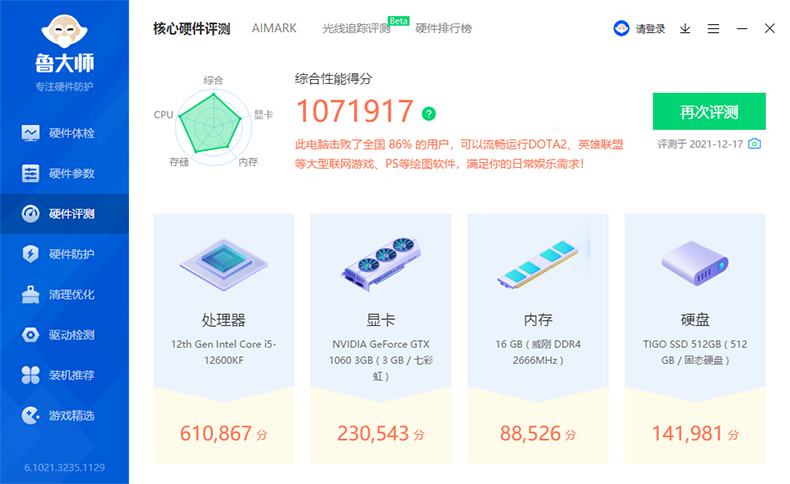Image resolution: width=790 pixels, height=484 pixels.
Task: Click the 显卡 graphics card image
Action: click(x=381, y=263)
